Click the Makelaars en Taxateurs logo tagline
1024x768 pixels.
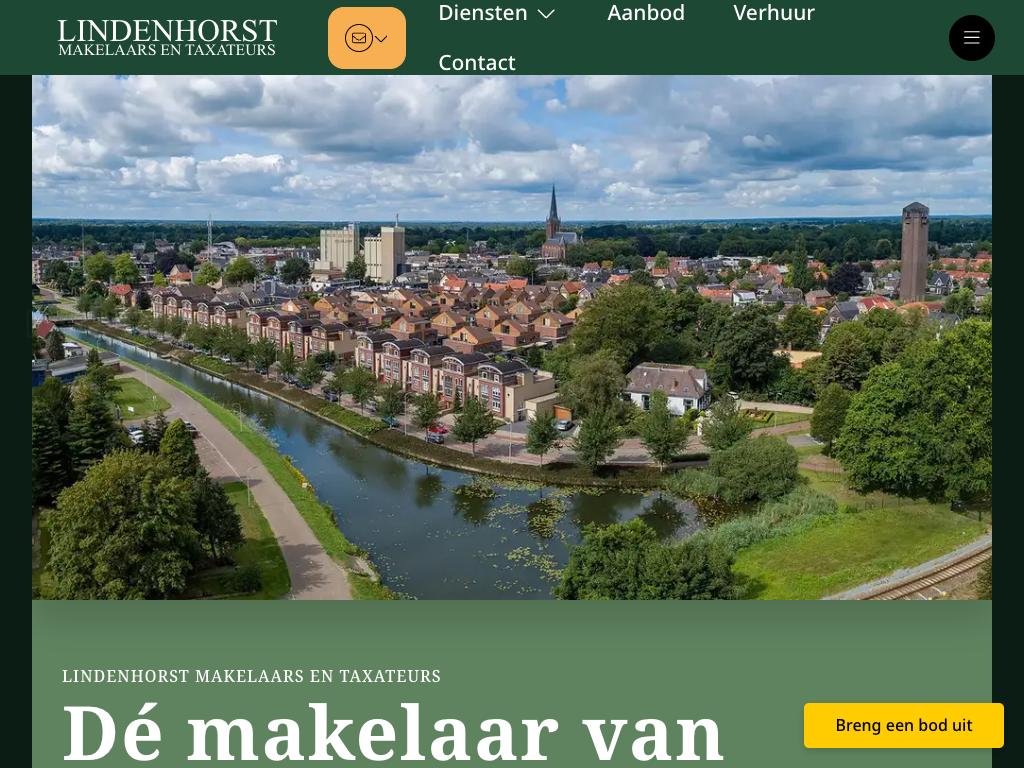click(x=167, y=50)
